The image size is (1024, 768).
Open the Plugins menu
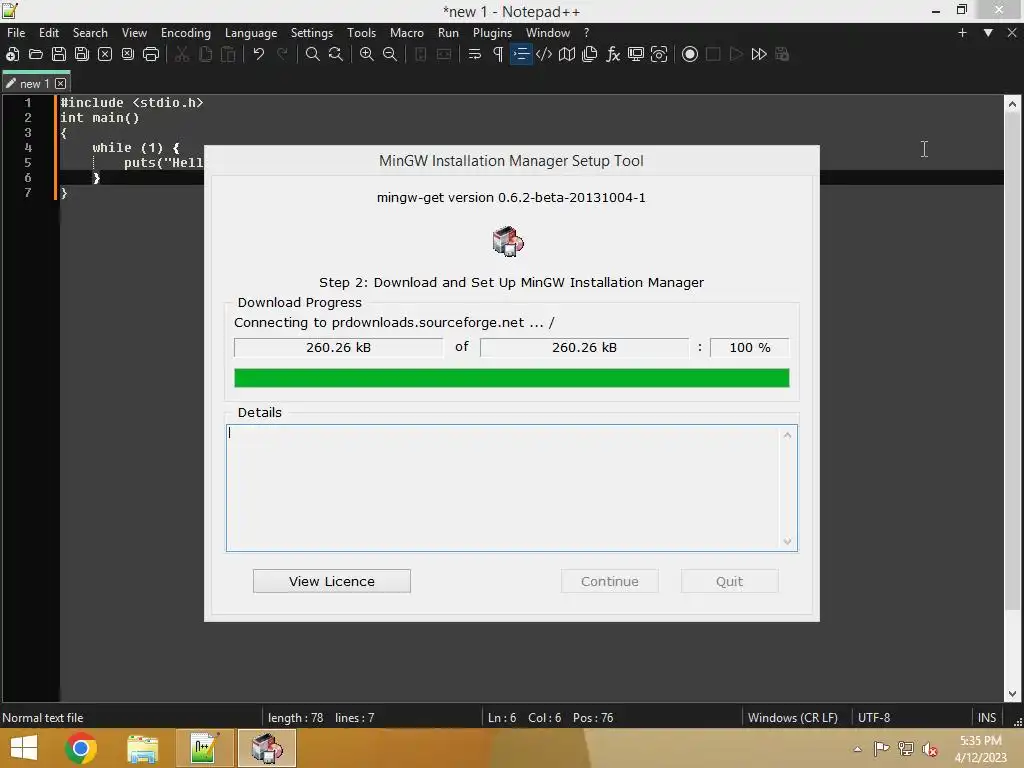pos(492,33)
